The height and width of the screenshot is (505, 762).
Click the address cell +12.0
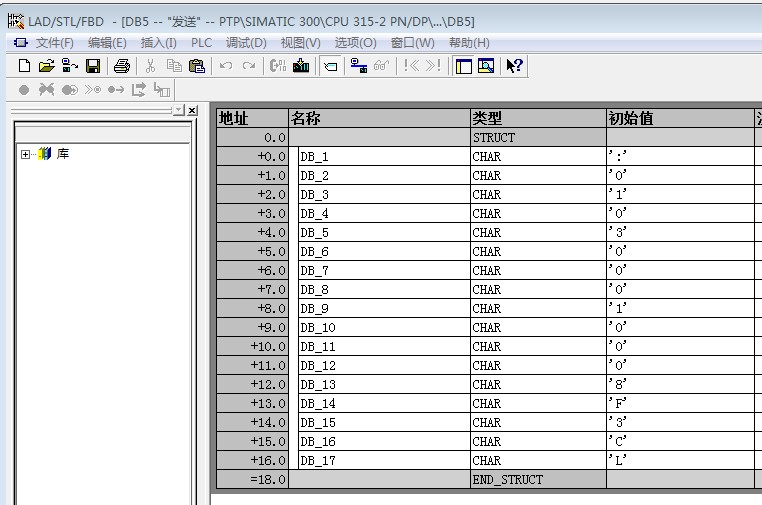pos(252,384)
